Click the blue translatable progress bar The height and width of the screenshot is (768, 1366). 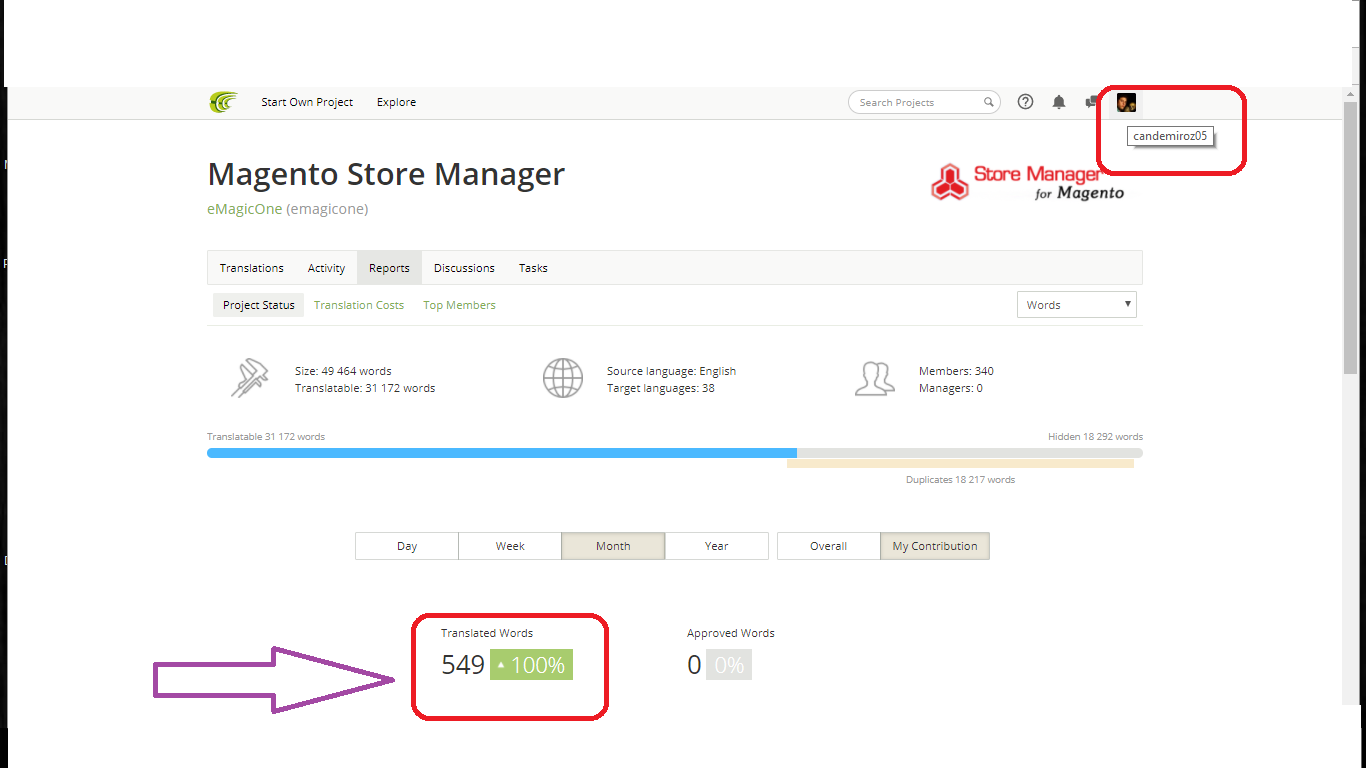coord(502,453)
